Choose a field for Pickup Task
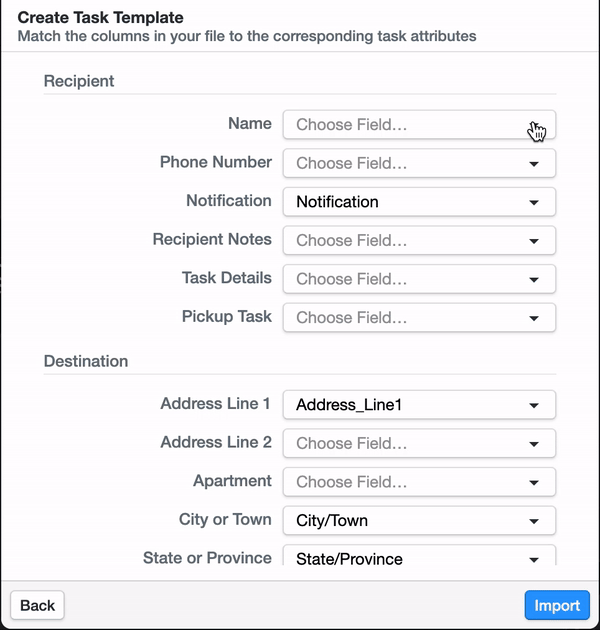Screen dimensions: 600x630 pyautogui.click(x=419, y=317)
